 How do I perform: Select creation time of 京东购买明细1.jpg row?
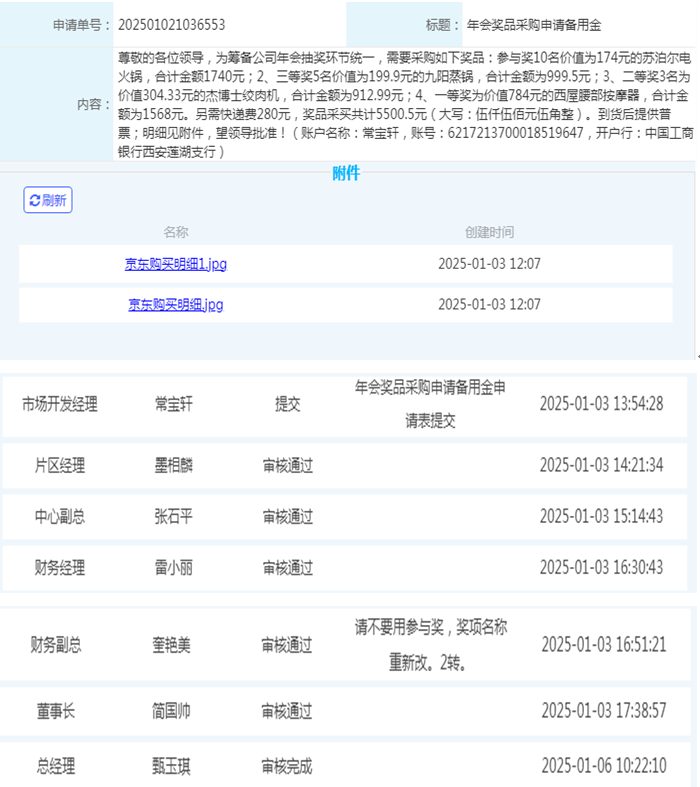(489, 264)
